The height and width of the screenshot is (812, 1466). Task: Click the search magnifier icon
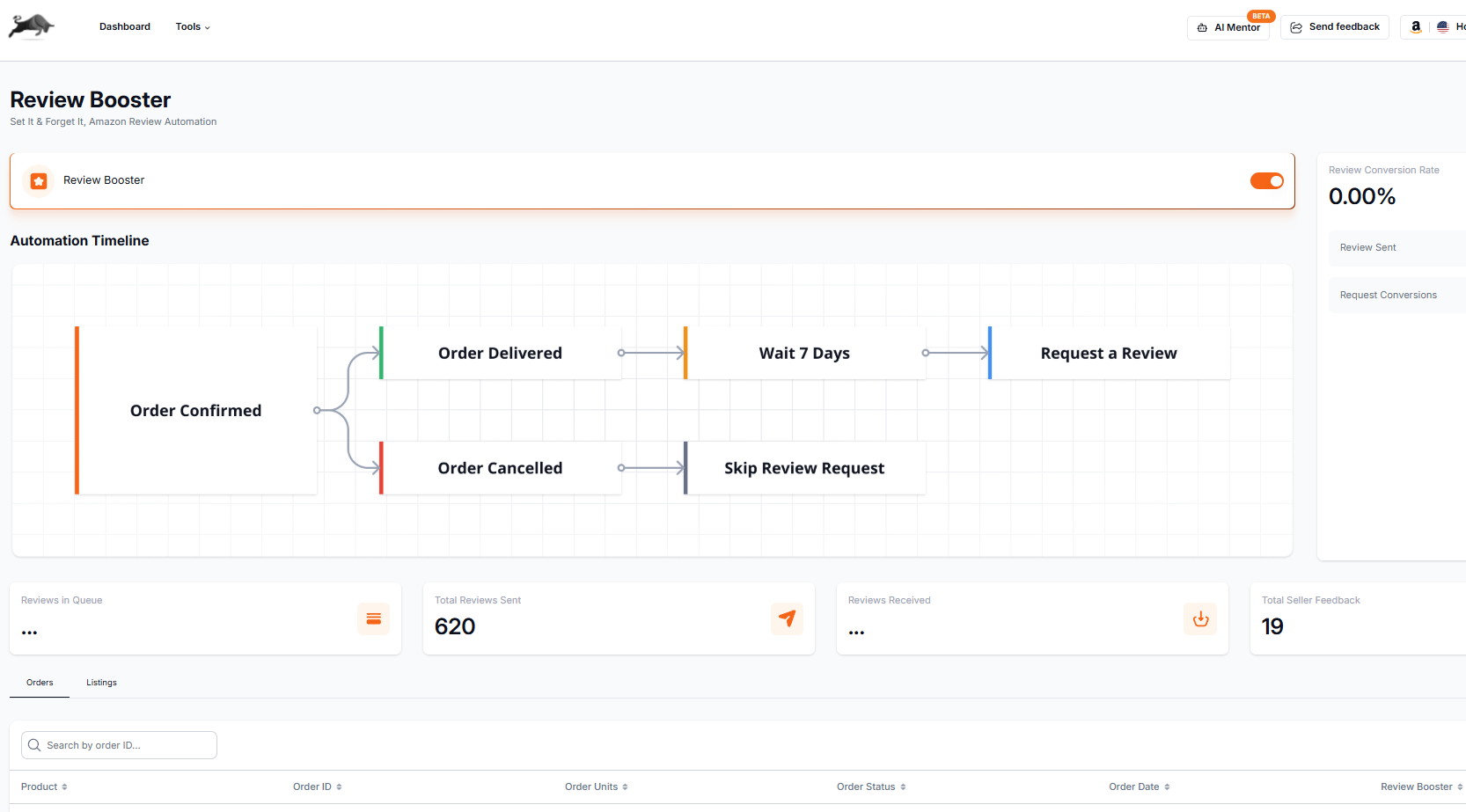[34, 745]
